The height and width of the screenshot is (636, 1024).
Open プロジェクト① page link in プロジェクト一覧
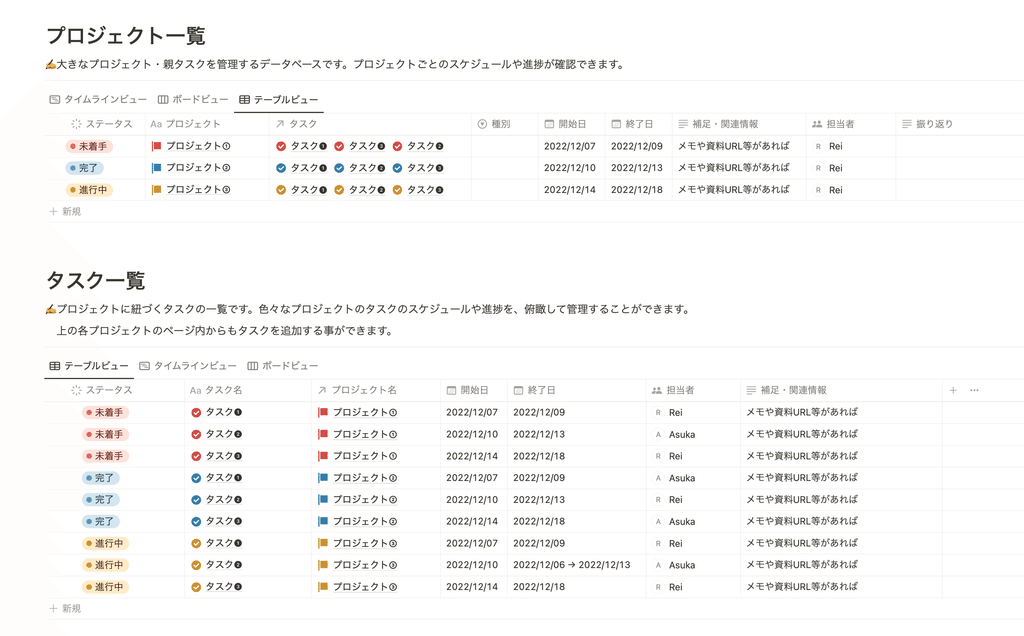(x=198, y=146)
